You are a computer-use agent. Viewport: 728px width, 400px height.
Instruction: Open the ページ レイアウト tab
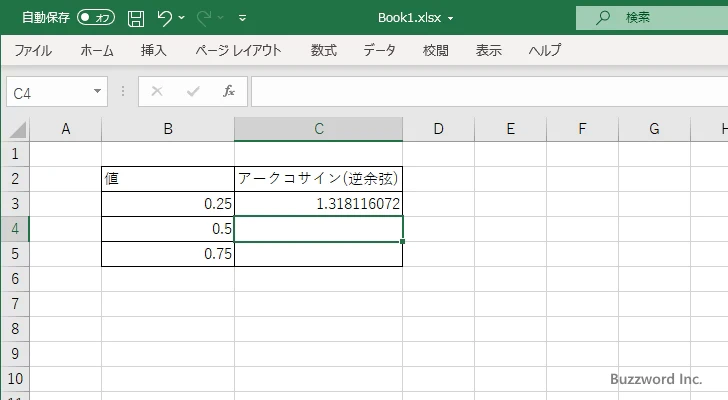(x=238, y=50)
